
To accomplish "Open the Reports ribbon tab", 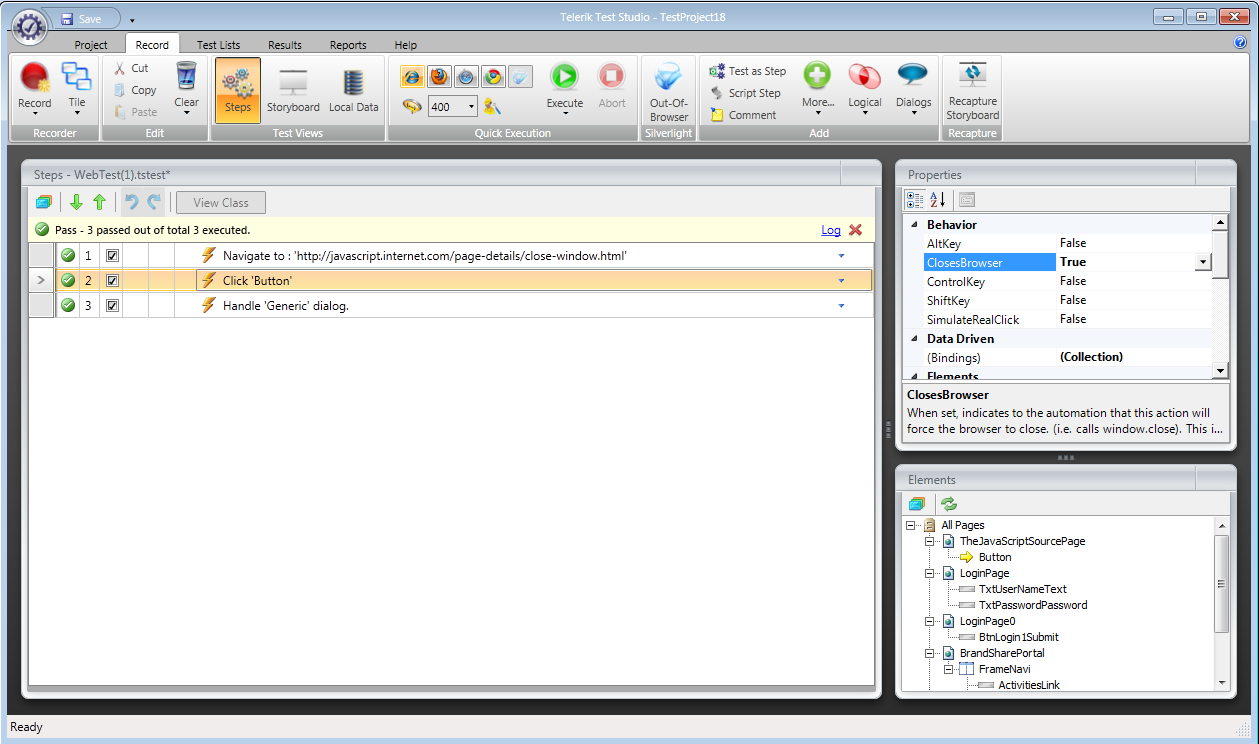I will pos(348,45).
